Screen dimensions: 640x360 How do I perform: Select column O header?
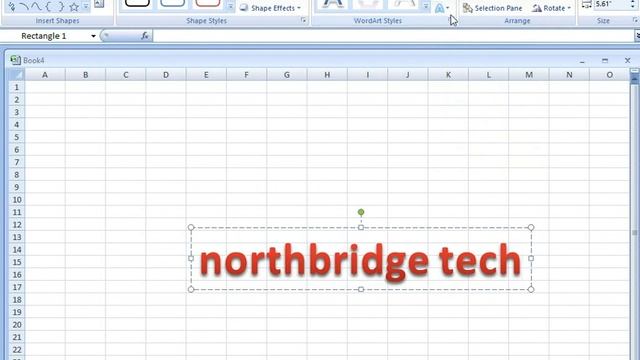[x=609, y=75]
